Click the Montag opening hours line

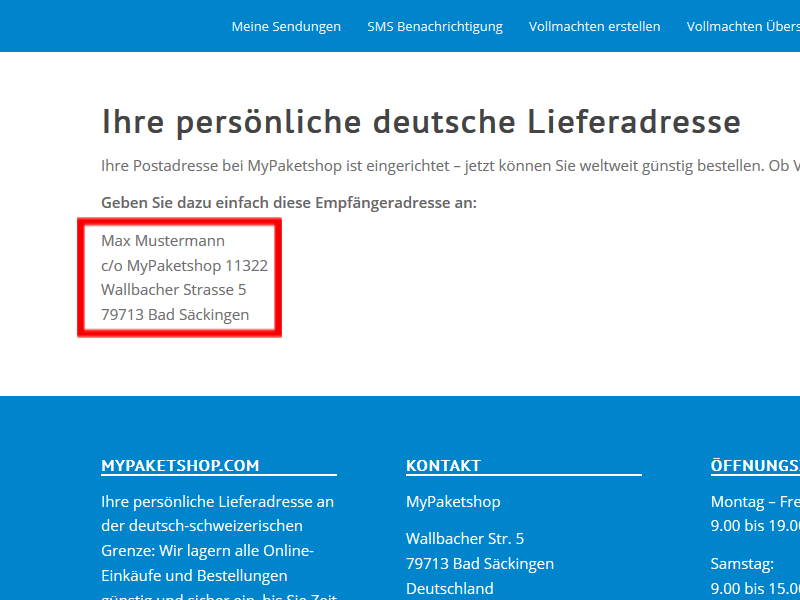point(755,502)
